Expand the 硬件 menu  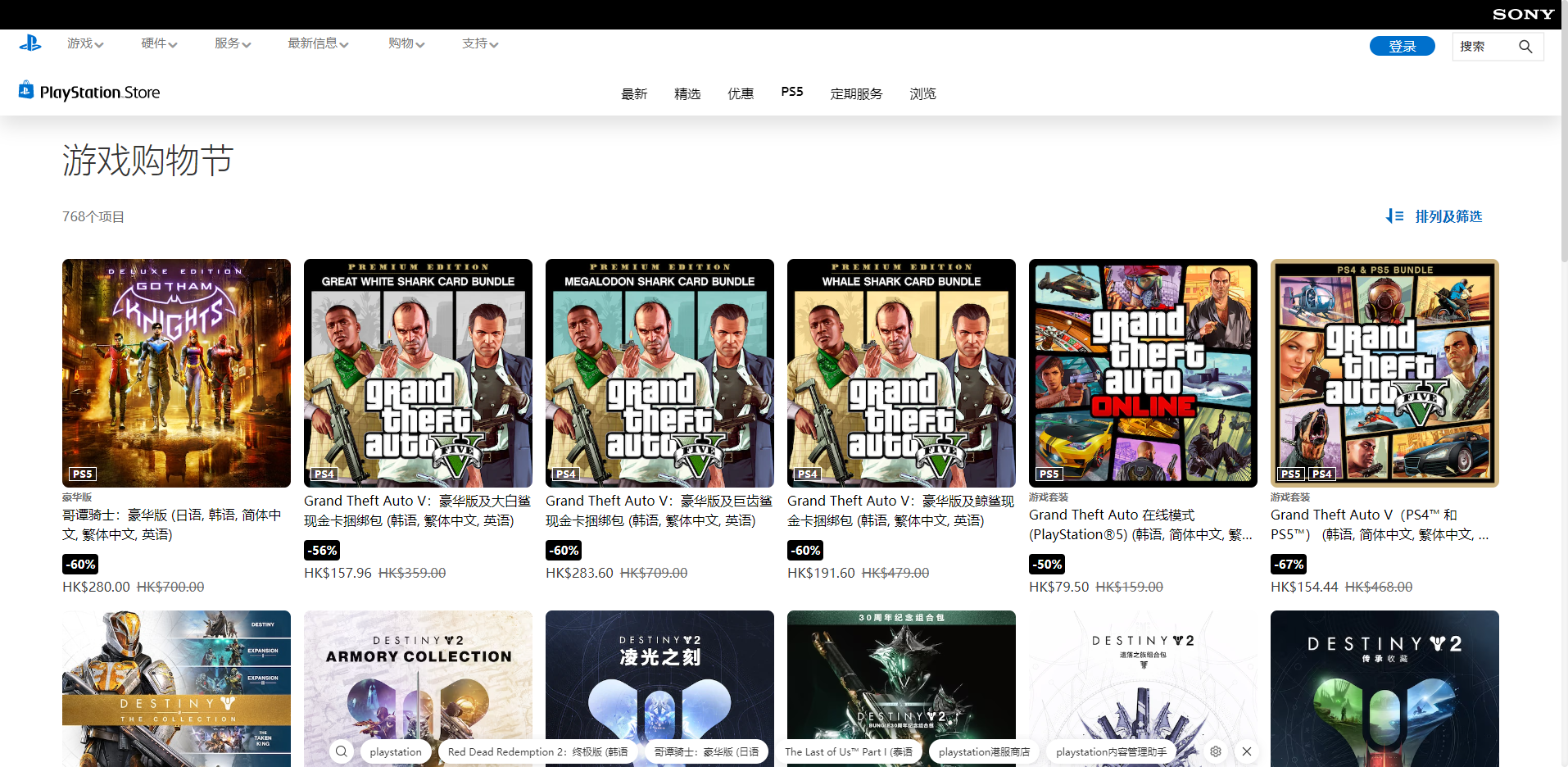(x=159, y=43)
